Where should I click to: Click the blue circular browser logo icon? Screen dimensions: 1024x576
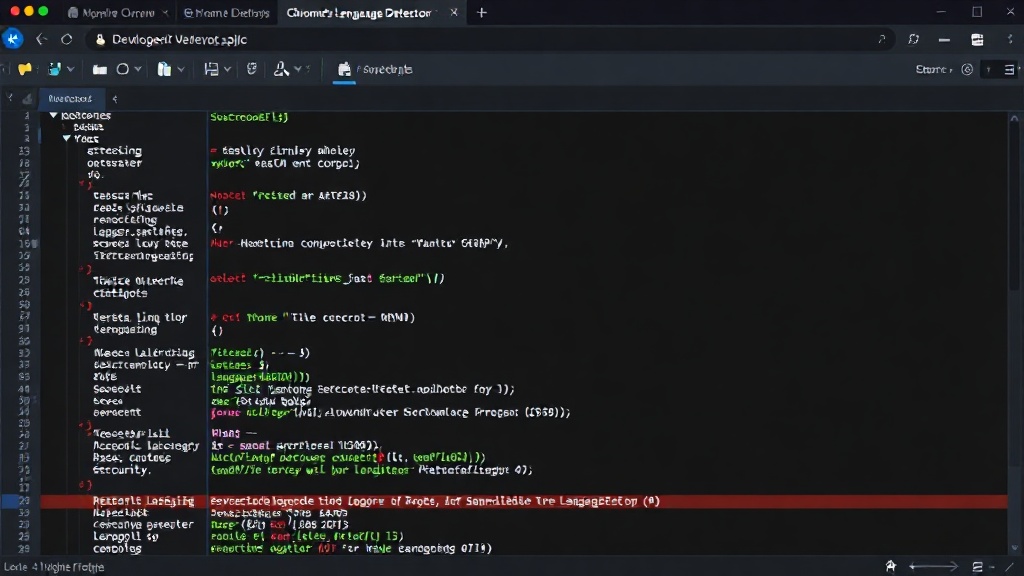[12, 39]
